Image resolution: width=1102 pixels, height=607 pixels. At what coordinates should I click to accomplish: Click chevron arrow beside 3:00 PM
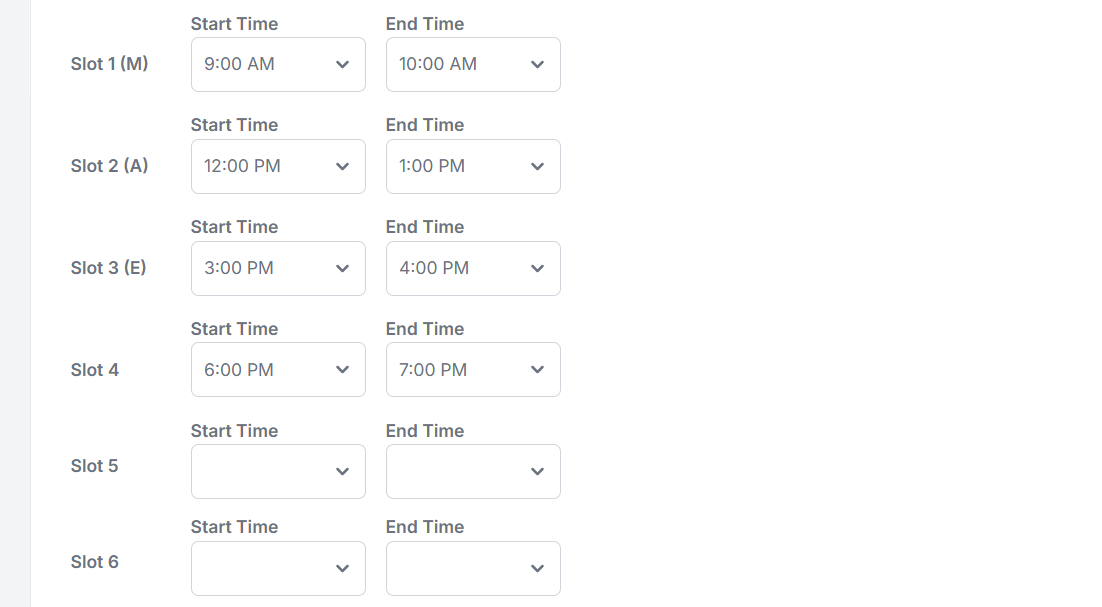342,269
